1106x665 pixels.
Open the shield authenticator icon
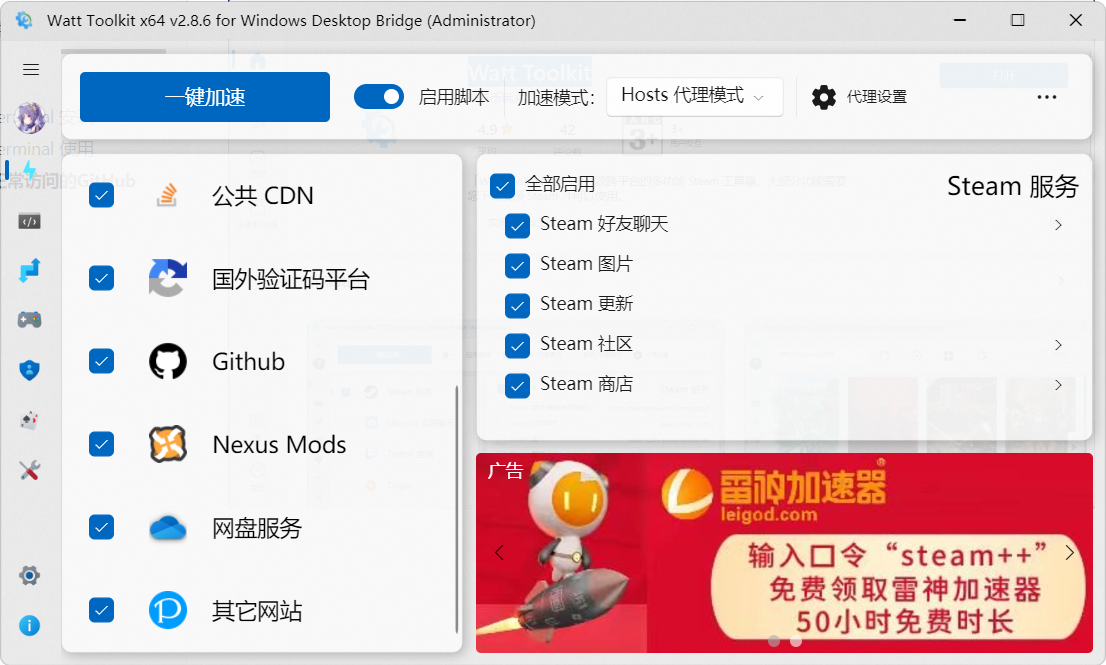29,370
